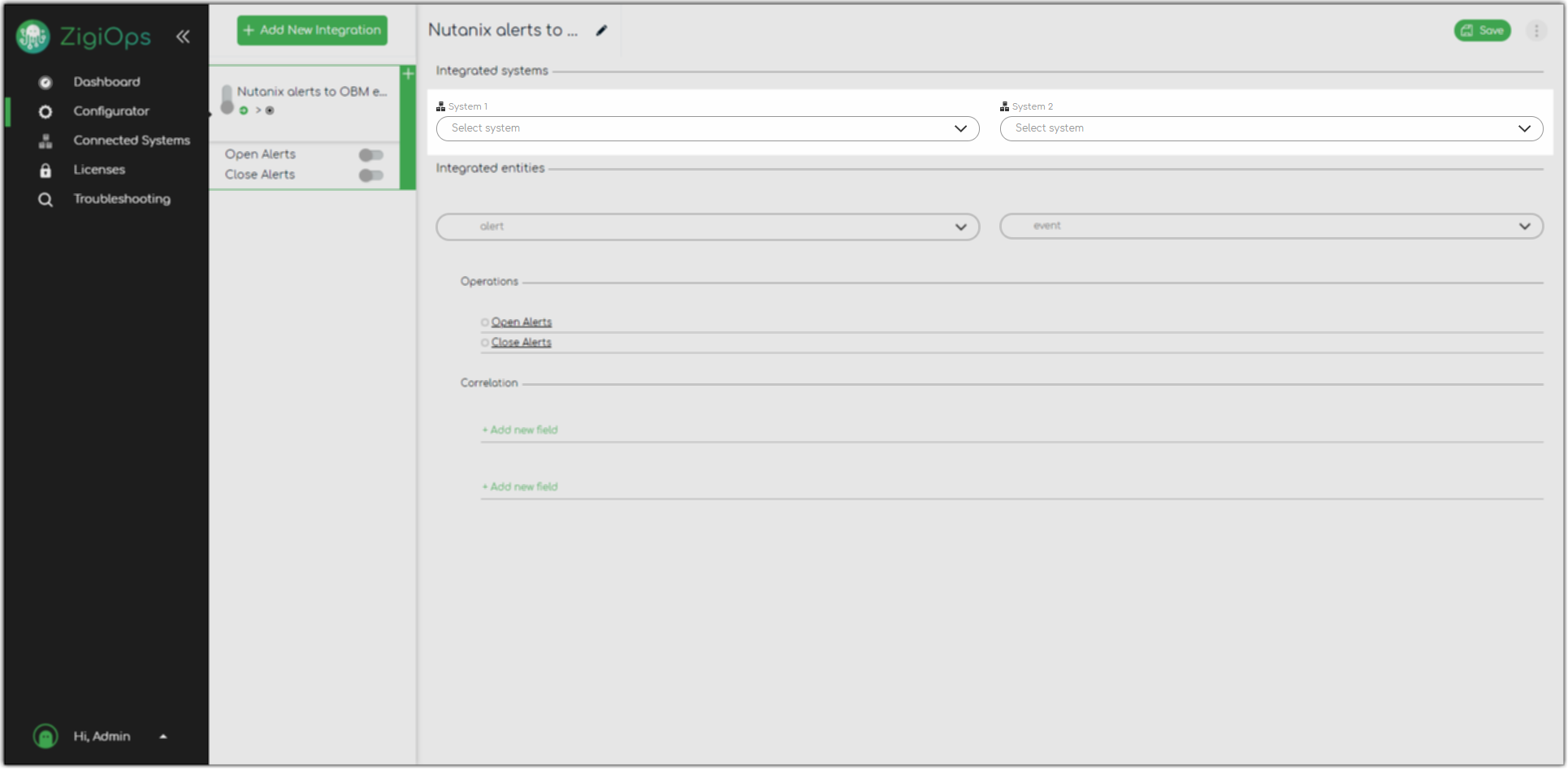Click the Integrated entities section heading
The height and width of the screenshot is (769, 1568).
(490, 168)
